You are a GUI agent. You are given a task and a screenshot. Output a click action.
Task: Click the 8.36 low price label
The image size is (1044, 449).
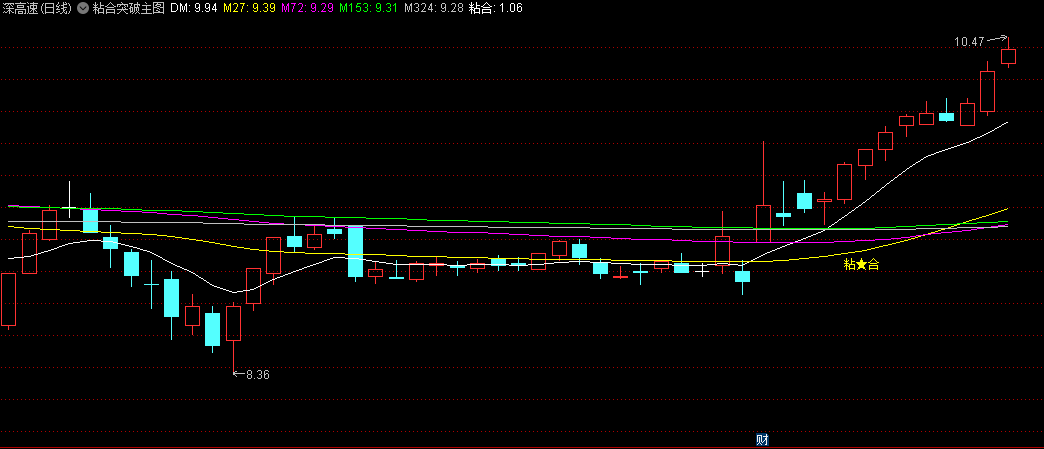pos(258,374)
